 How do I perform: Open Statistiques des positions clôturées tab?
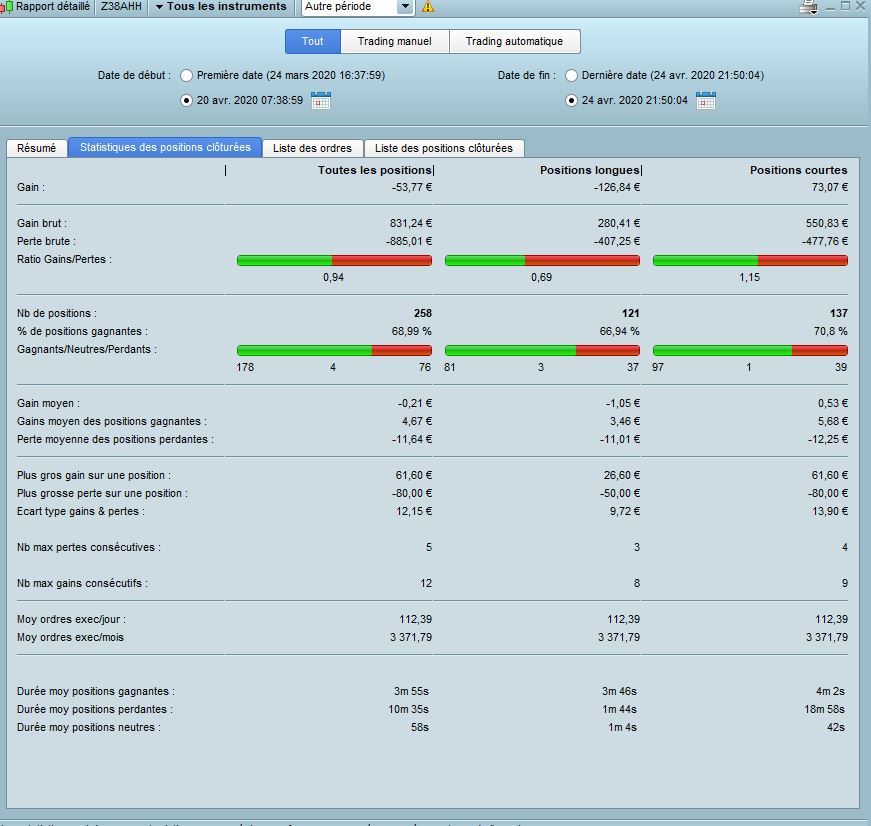[165, 147]
